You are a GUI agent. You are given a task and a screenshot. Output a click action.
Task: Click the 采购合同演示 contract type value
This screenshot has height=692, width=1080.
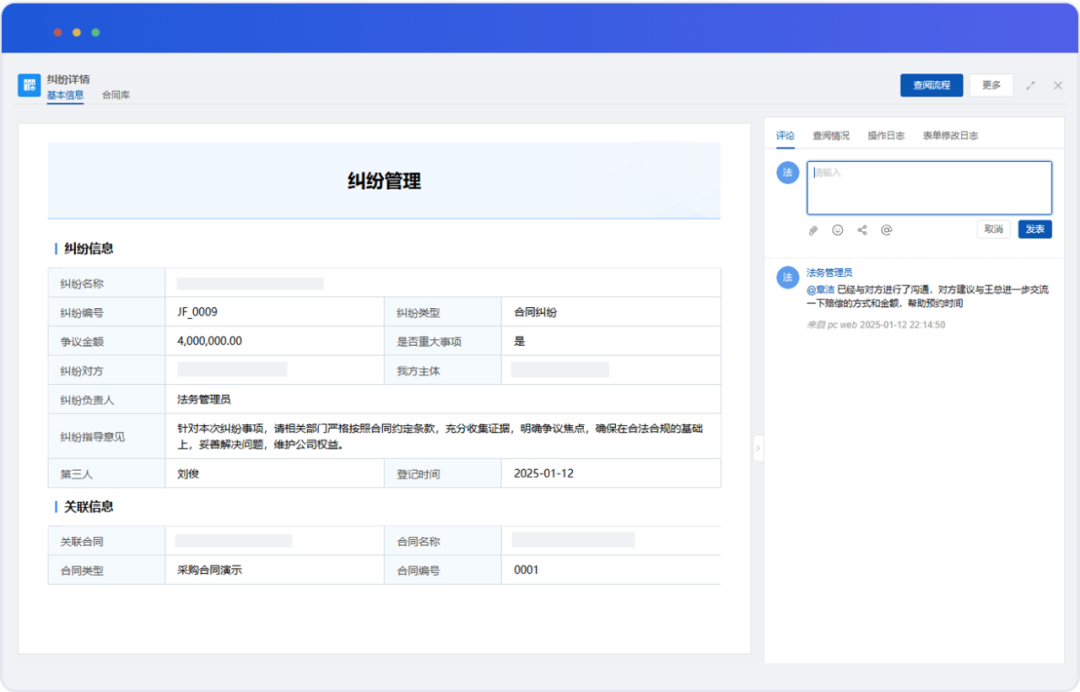[x=209, y=570]
